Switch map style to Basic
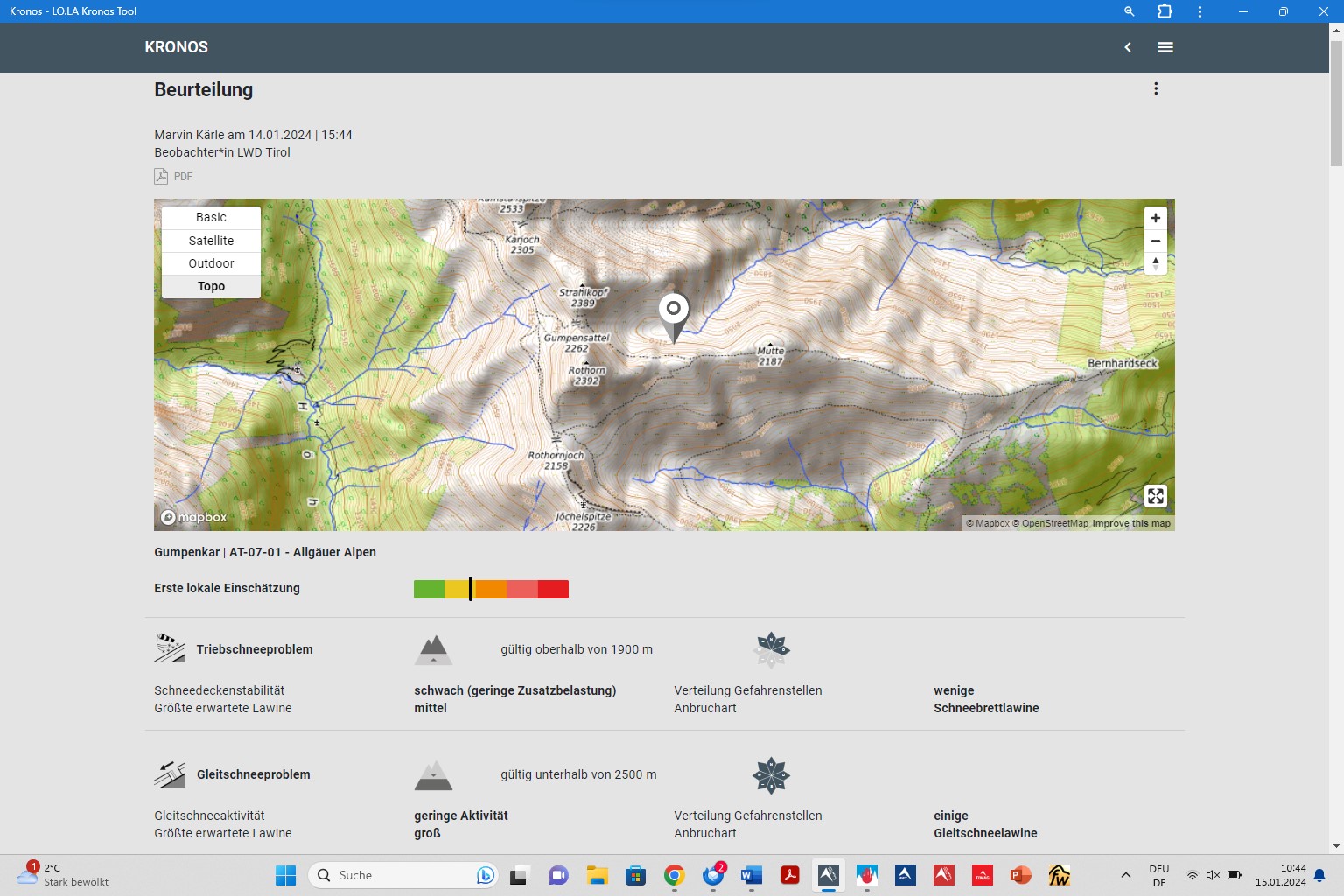 click(x=211, y=217)
